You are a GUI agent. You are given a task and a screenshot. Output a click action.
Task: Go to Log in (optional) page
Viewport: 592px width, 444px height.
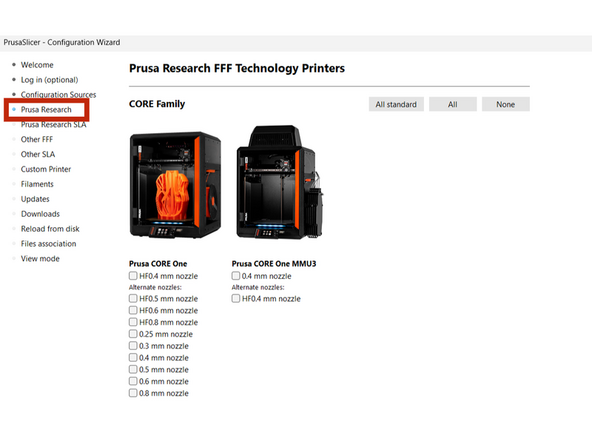(x=49, y=80)
